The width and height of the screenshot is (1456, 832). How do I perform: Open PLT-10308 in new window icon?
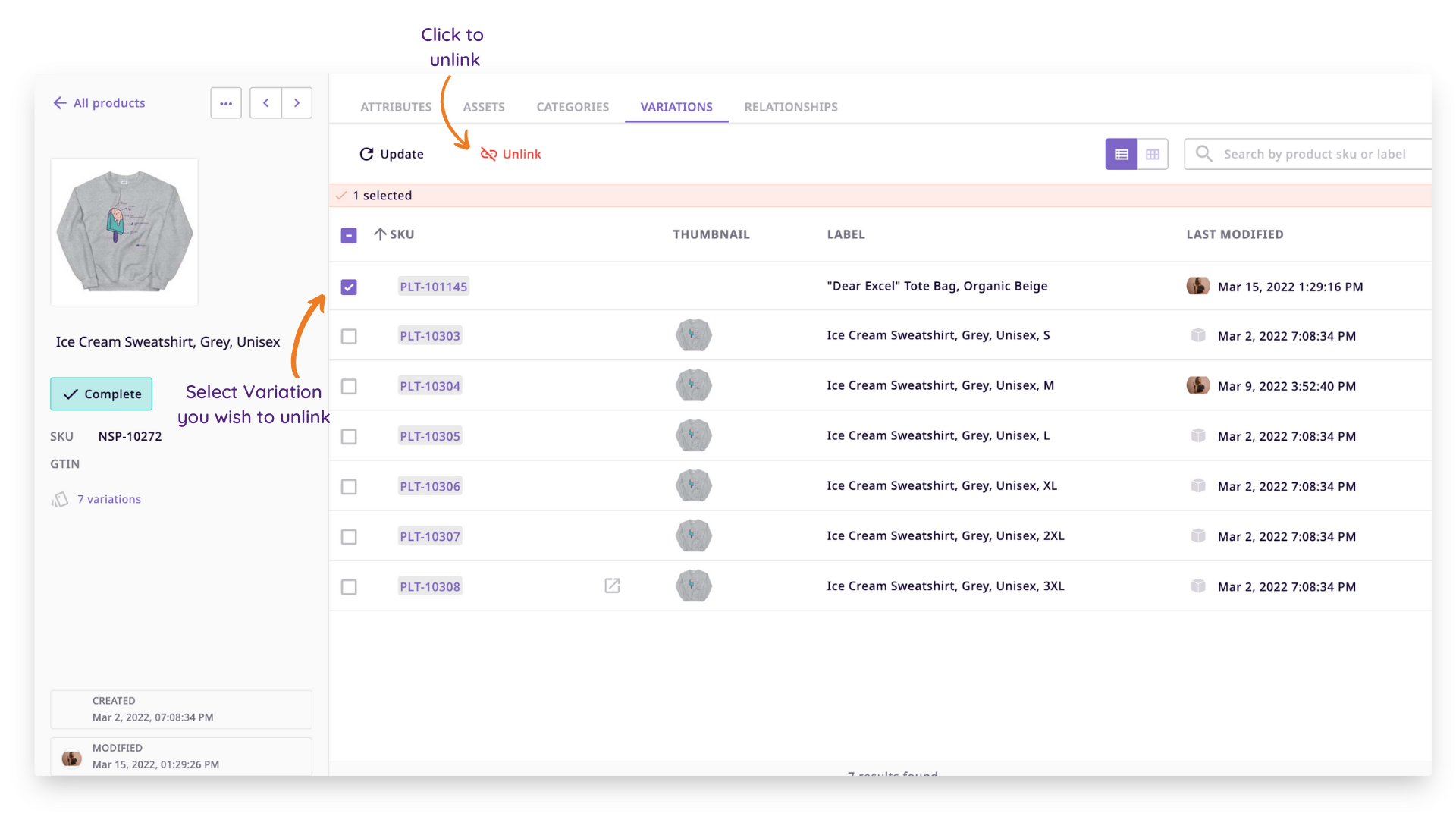[612, 586]
